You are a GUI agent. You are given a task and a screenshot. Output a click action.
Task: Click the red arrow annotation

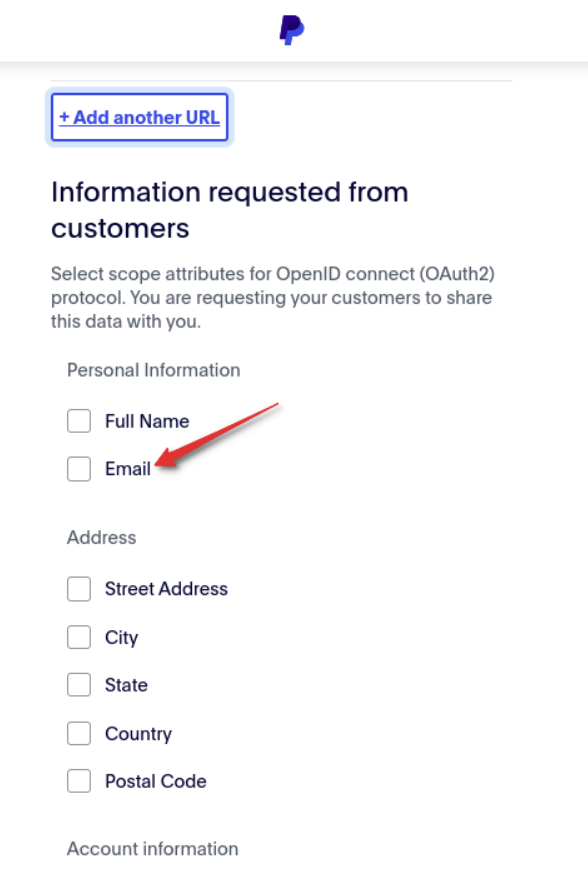[217, 436]
